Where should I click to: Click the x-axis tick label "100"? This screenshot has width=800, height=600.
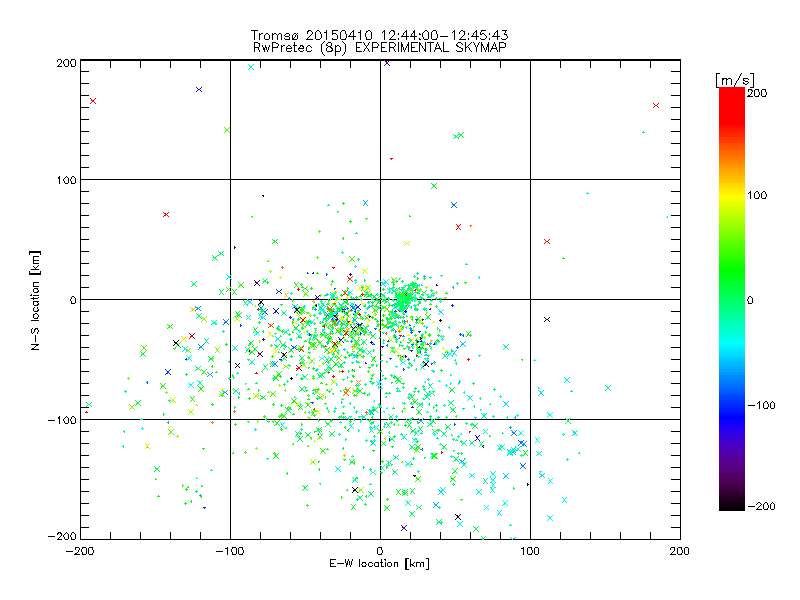pyautogui.click(x=530, y=551)
